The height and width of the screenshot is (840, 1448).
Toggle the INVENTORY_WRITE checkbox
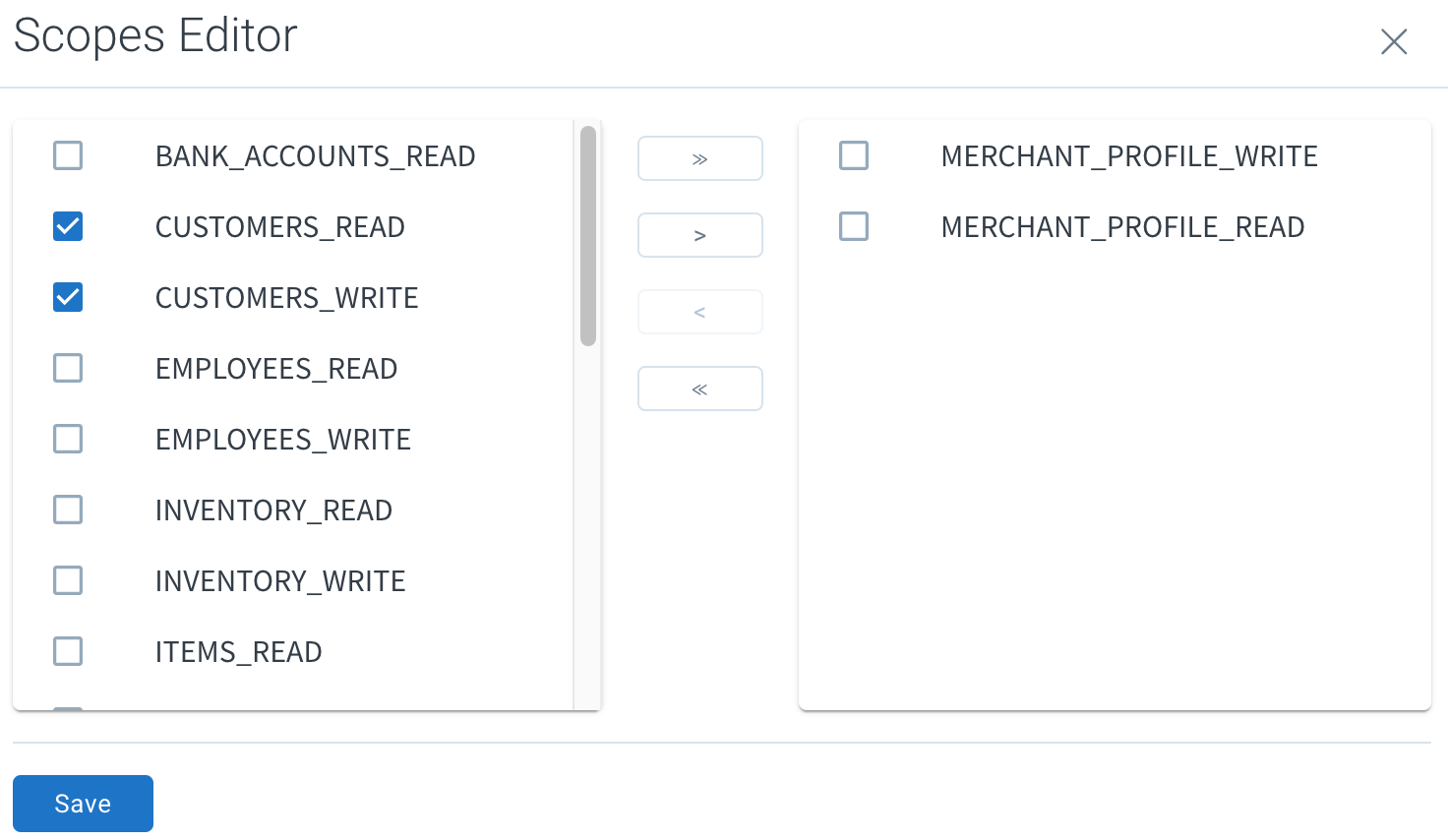pos(68,580)
